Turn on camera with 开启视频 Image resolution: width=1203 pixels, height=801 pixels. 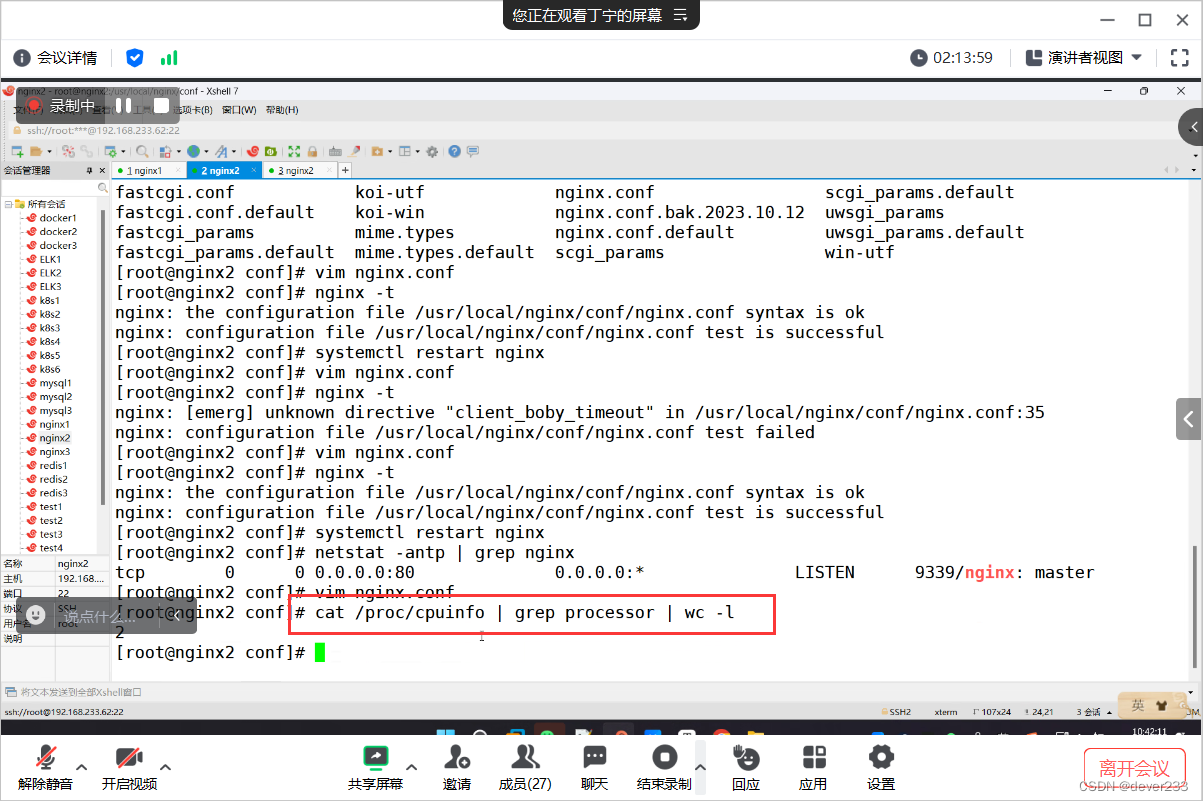click(x=129, y=767)
